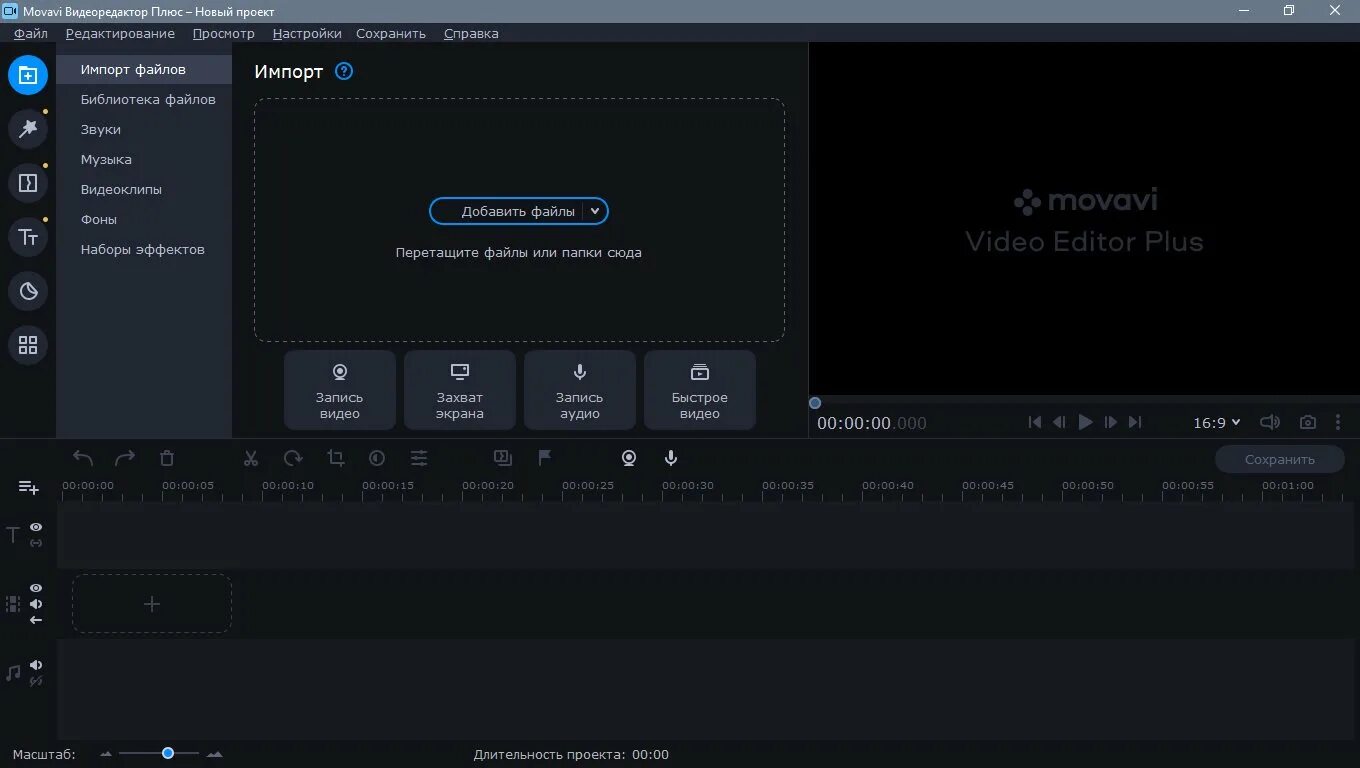Take a snapshot with the camera icon
Viewport: 1360px width, 768px height.
[1308, 422]
